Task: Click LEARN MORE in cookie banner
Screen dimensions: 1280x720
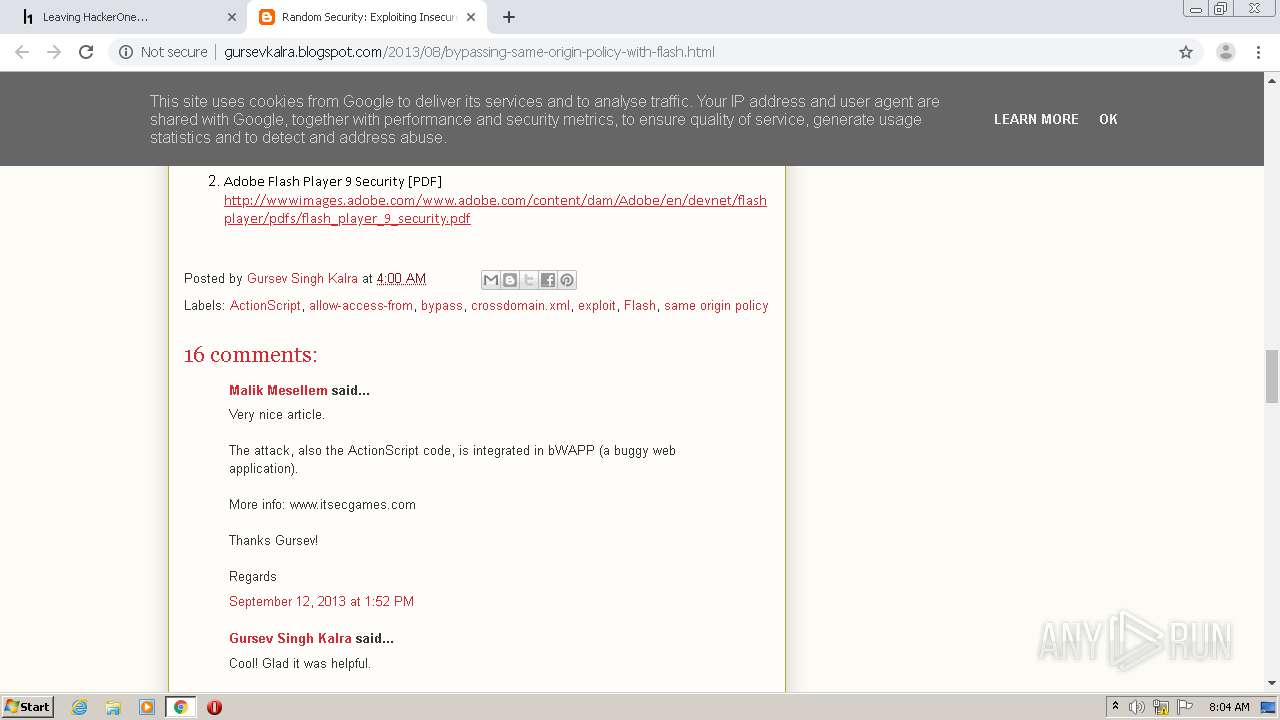Action: pyautogui.click(x=1036, y=119)
